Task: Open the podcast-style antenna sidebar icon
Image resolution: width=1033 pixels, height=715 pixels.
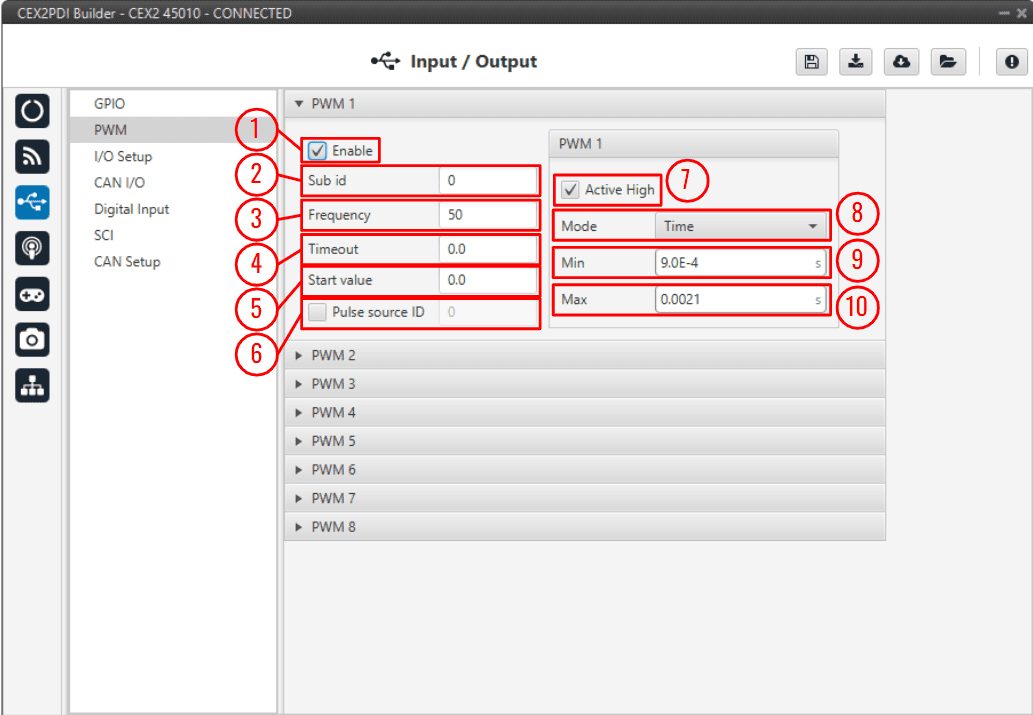Action: coord(32,248)
